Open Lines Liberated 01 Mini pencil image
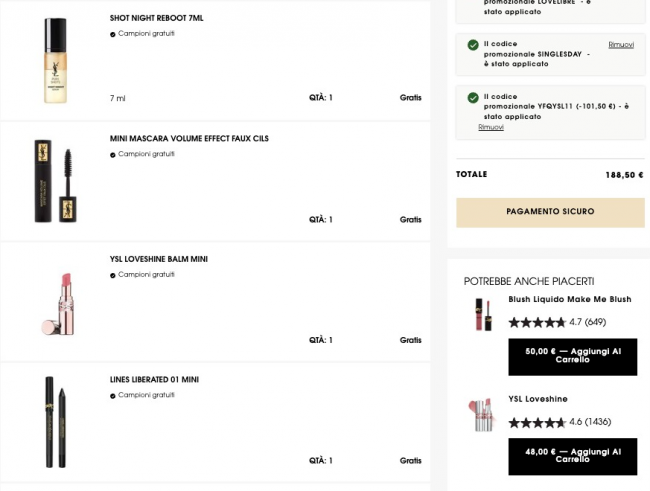This screenshot has height=491, width=650. click(55, 422)
